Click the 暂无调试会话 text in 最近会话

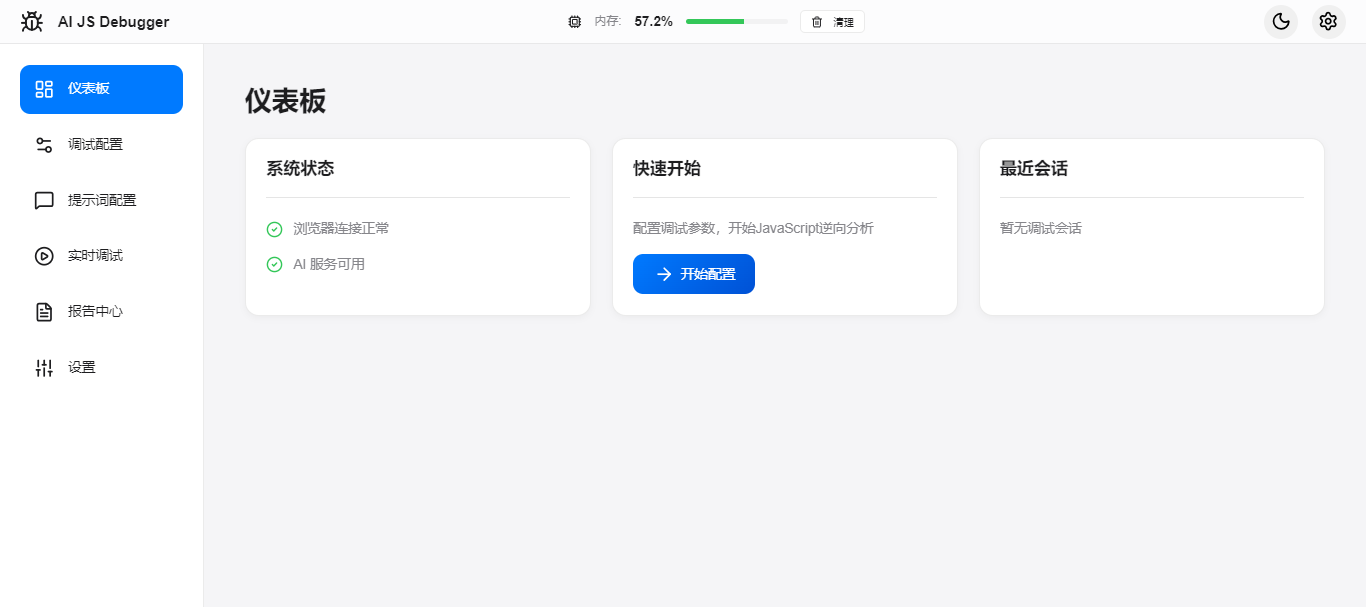[1040, 228]
